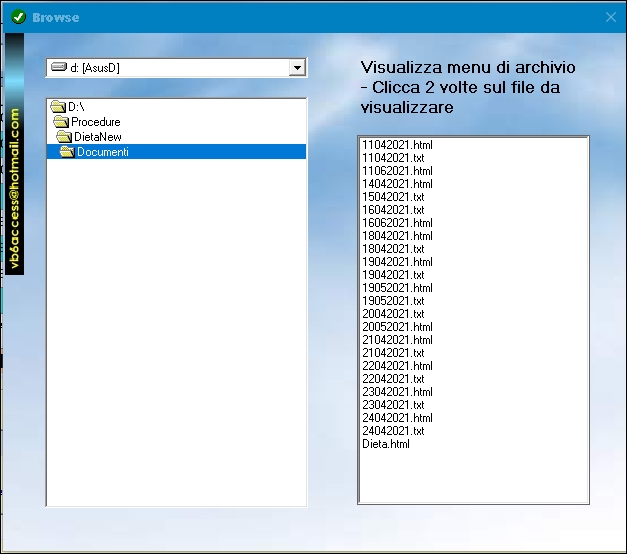Select file 14042021.html
Viewport: 627px width, 554px height.
pos(397,184)
